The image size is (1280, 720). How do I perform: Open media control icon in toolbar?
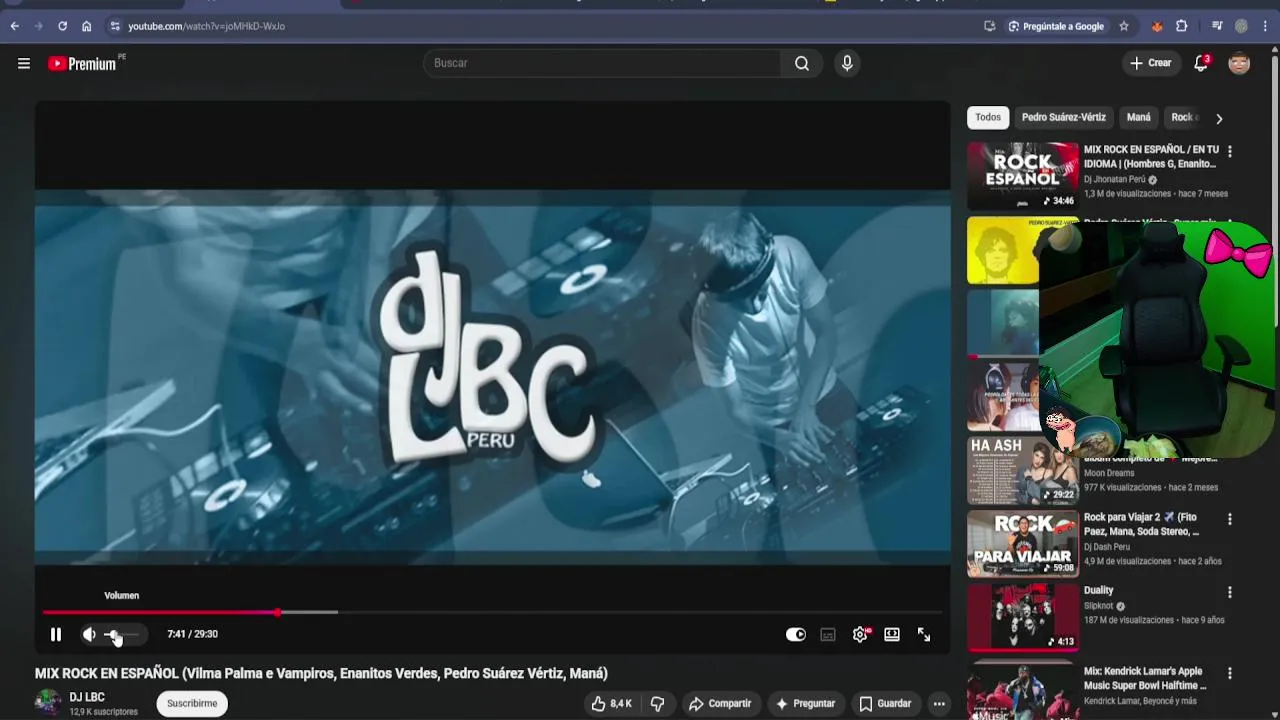(x=1217, y=26)
